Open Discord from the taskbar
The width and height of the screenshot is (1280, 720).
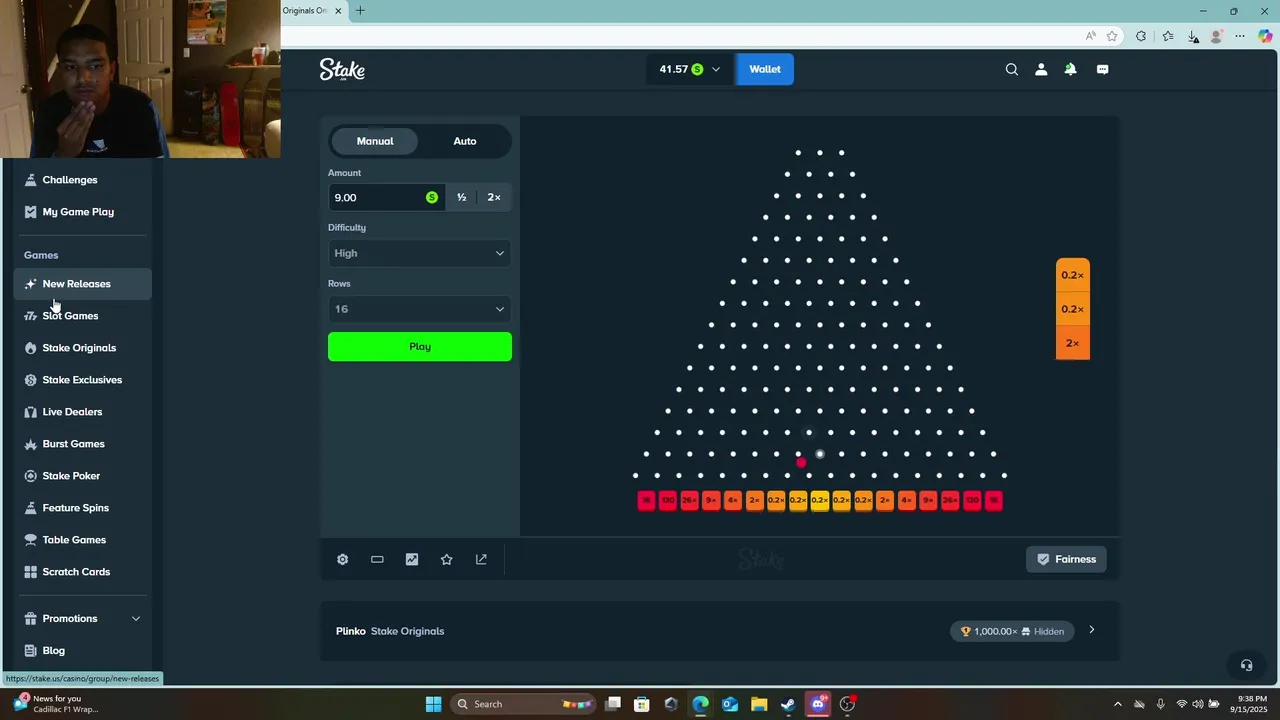click(818, 704)
